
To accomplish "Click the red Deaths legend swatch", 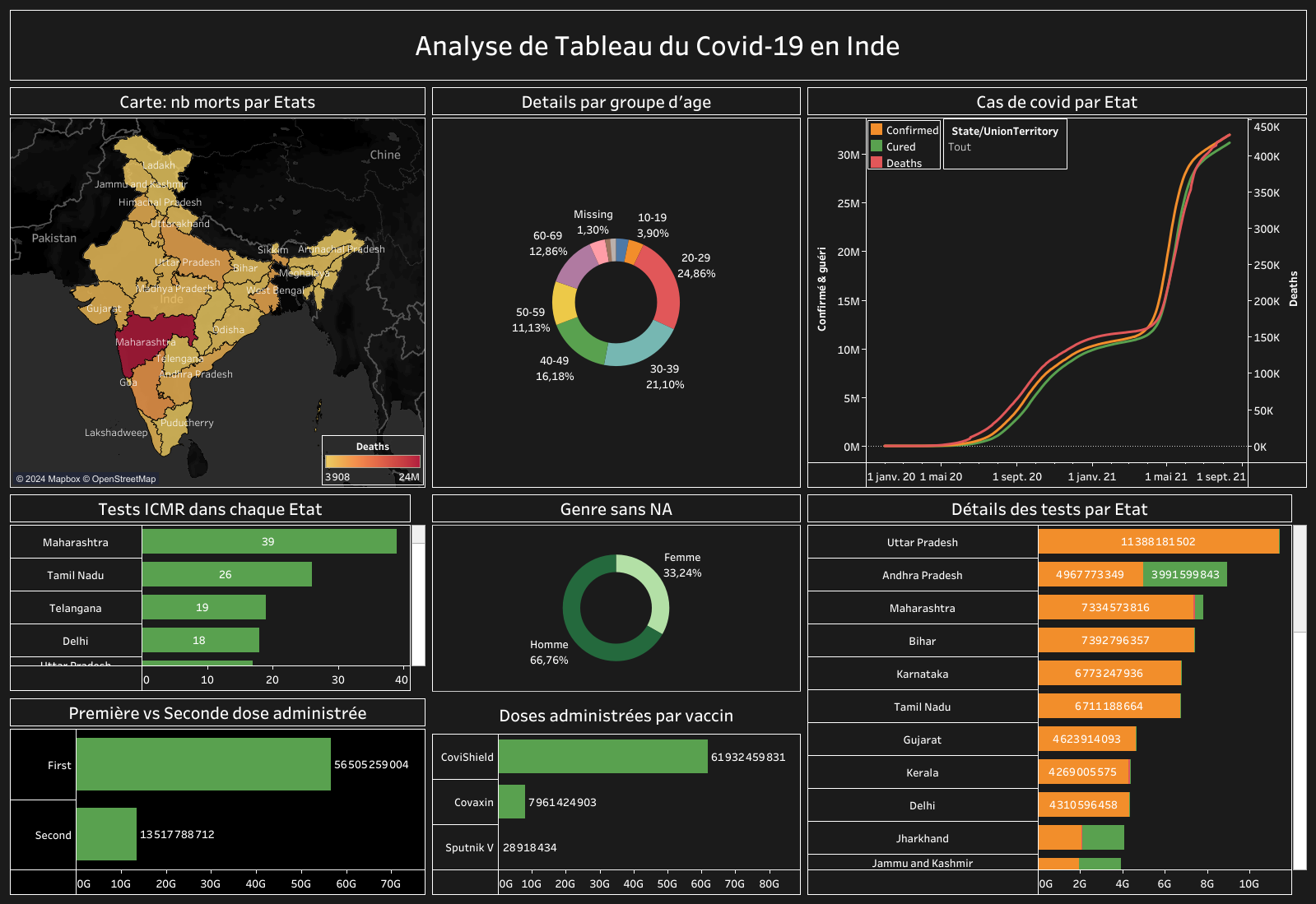I will (877, 162).
